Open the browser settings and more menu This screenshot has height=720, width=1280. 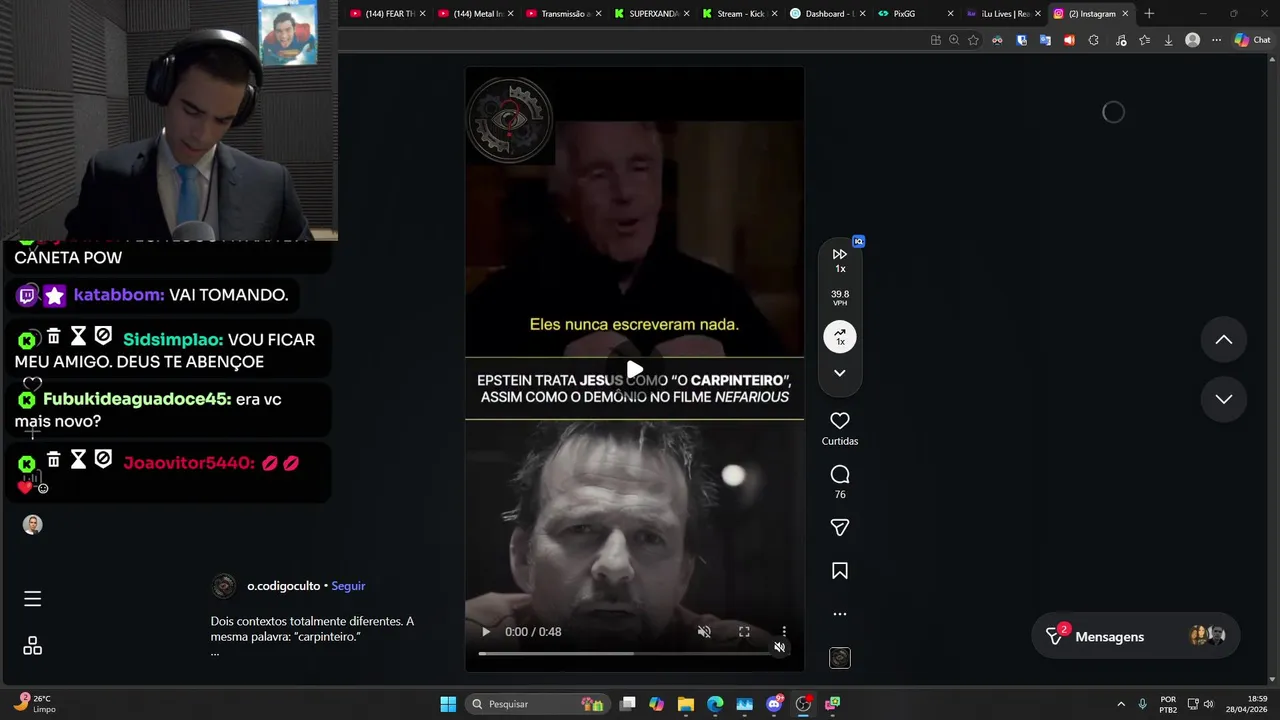1216,40
